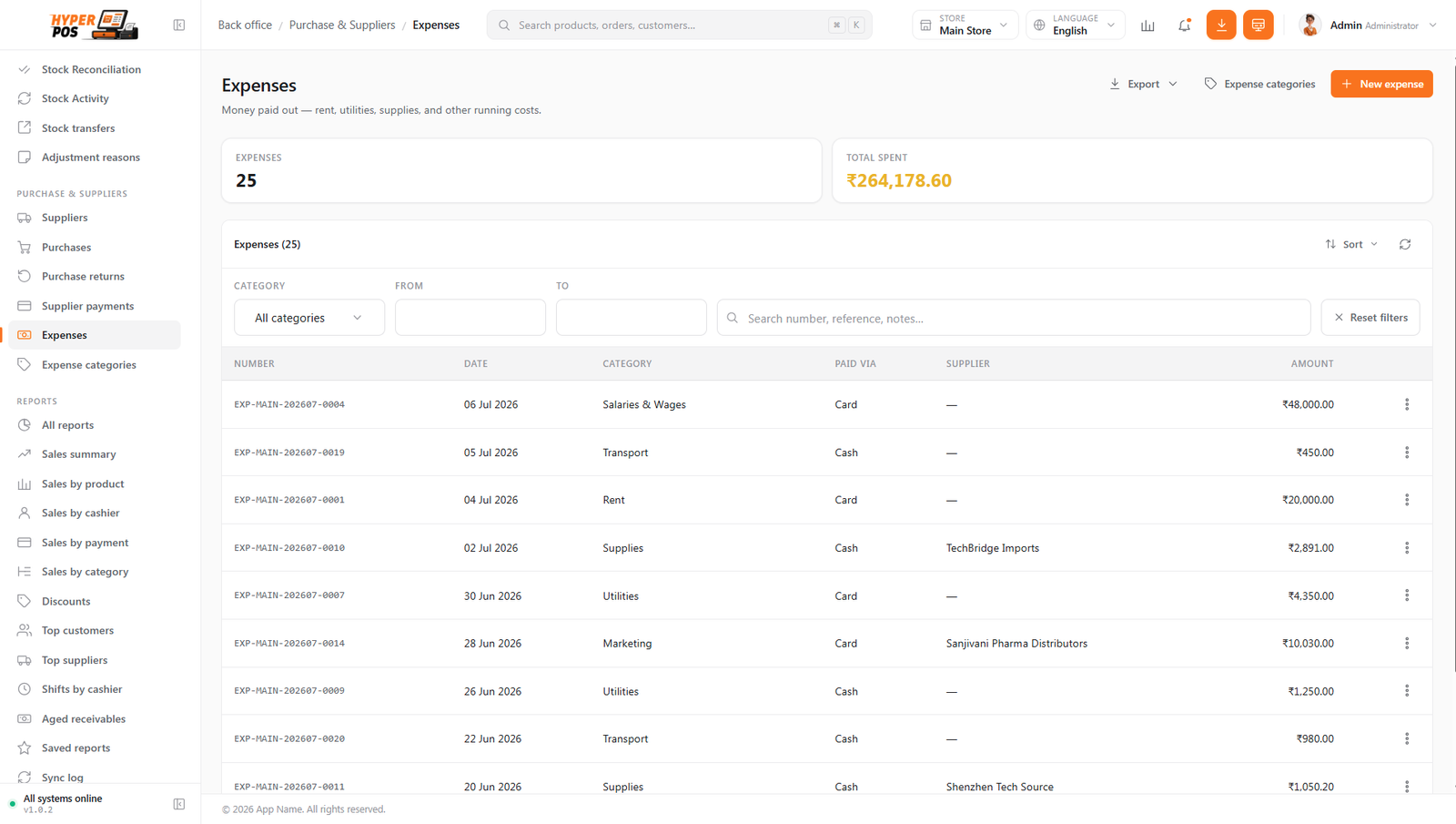Expand the Admin account menu chevron
This screenshot has height=824, width=1456.
[1433, 25]
